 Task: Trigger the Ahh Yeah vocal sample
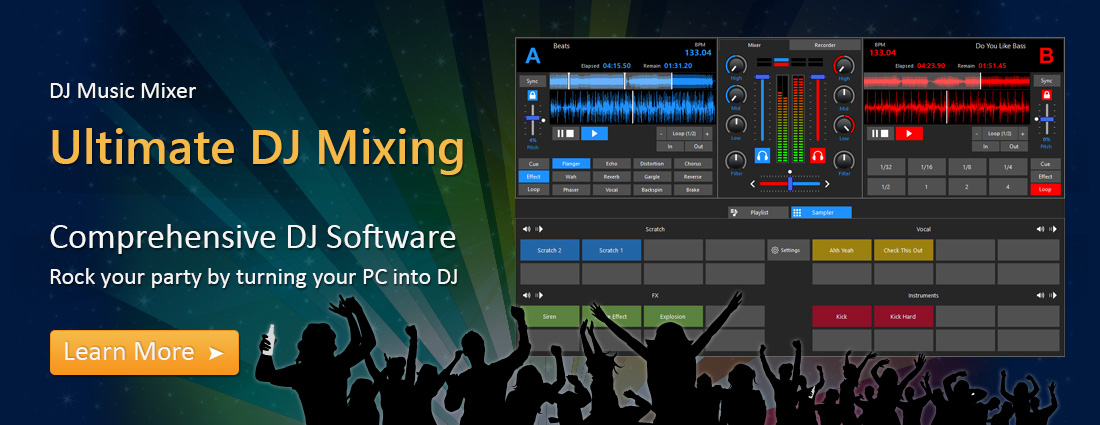click(x=842, y=250)
